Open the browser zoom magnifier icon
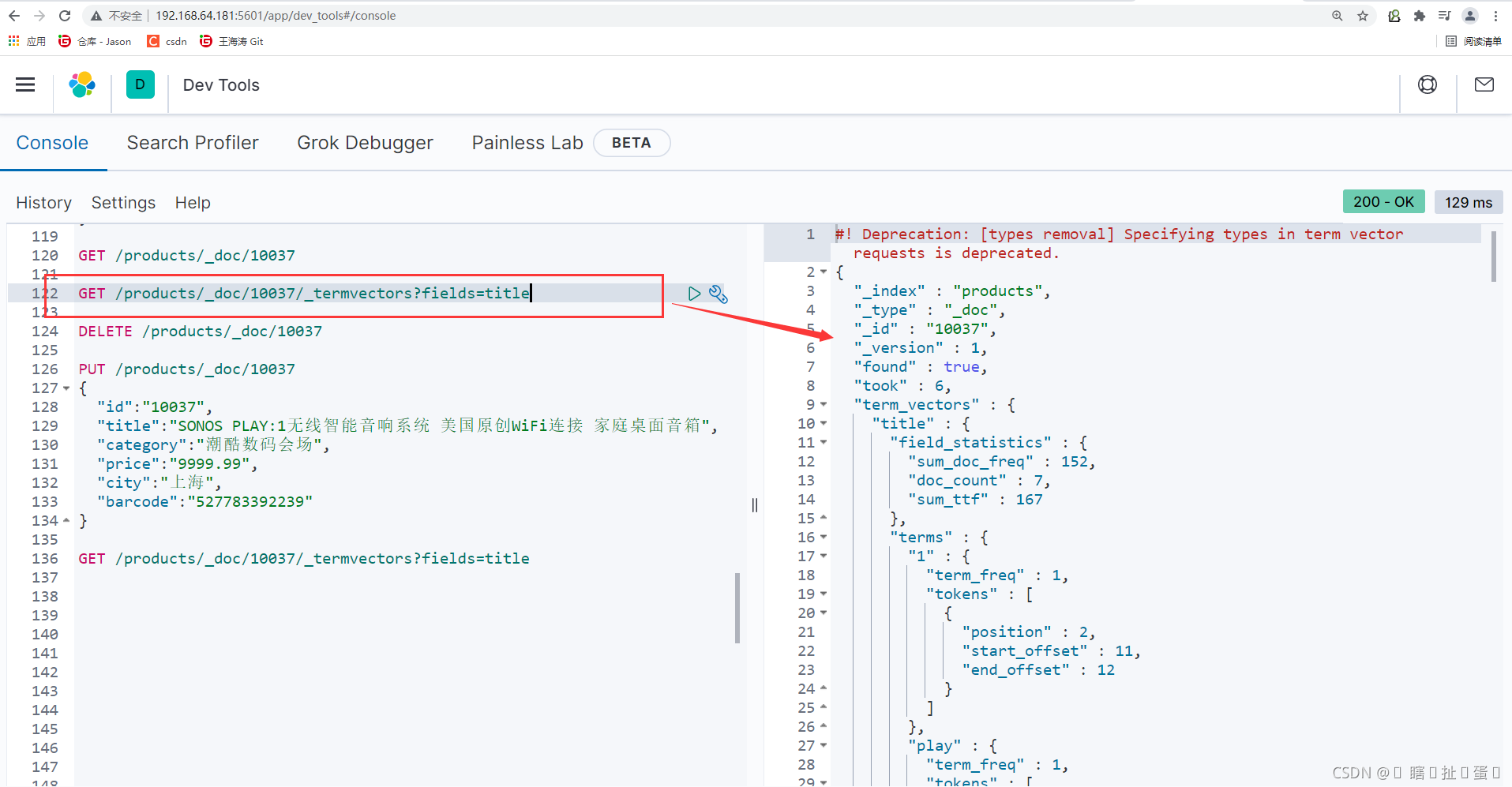 pyautogui.click(x=1338, y=16)
